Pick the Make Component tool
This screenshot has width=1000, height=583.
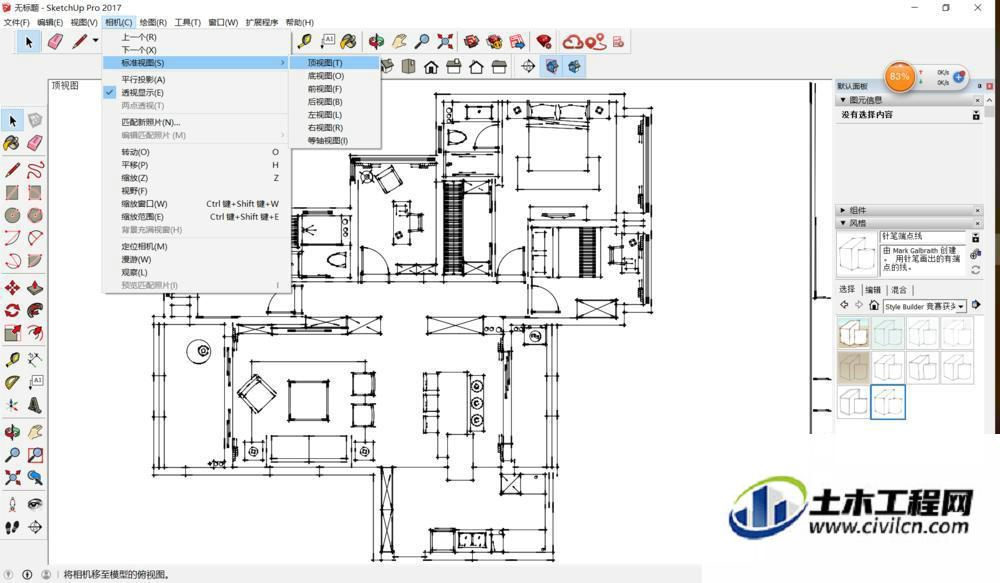coord(35,120)
